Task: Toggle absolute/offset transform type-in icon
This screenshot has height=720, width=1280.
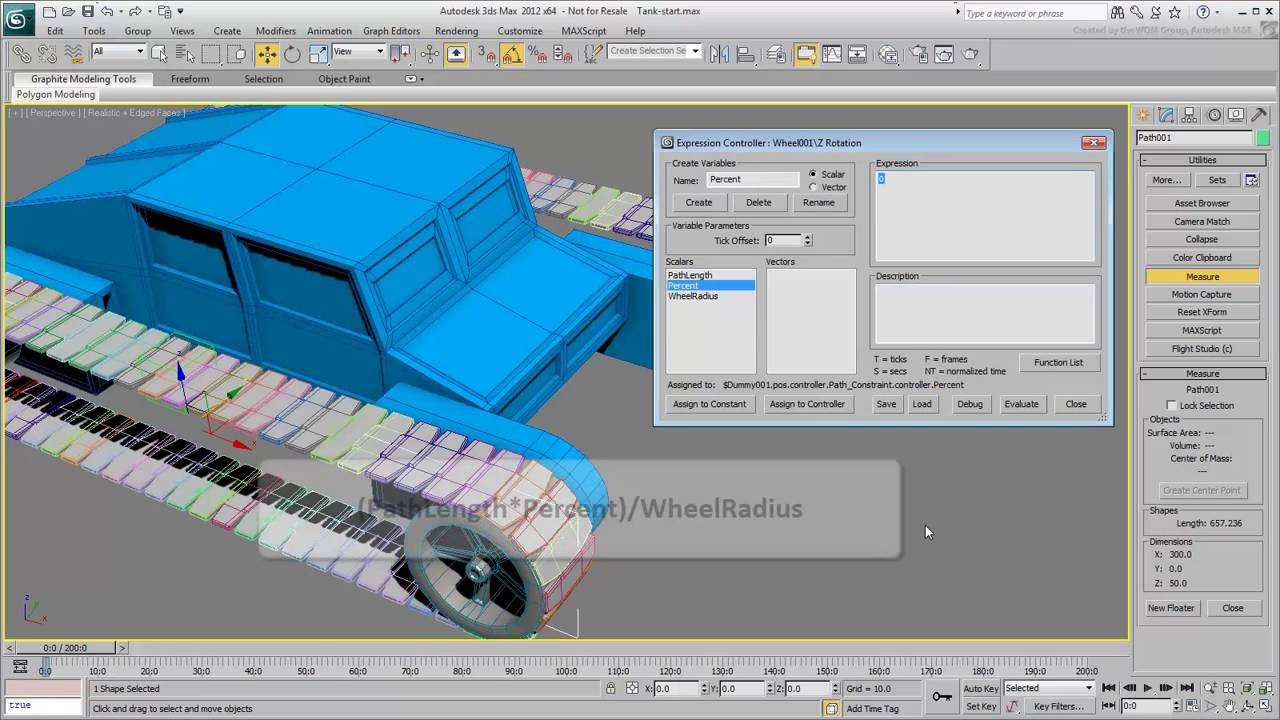Action: tap(632, 688)
